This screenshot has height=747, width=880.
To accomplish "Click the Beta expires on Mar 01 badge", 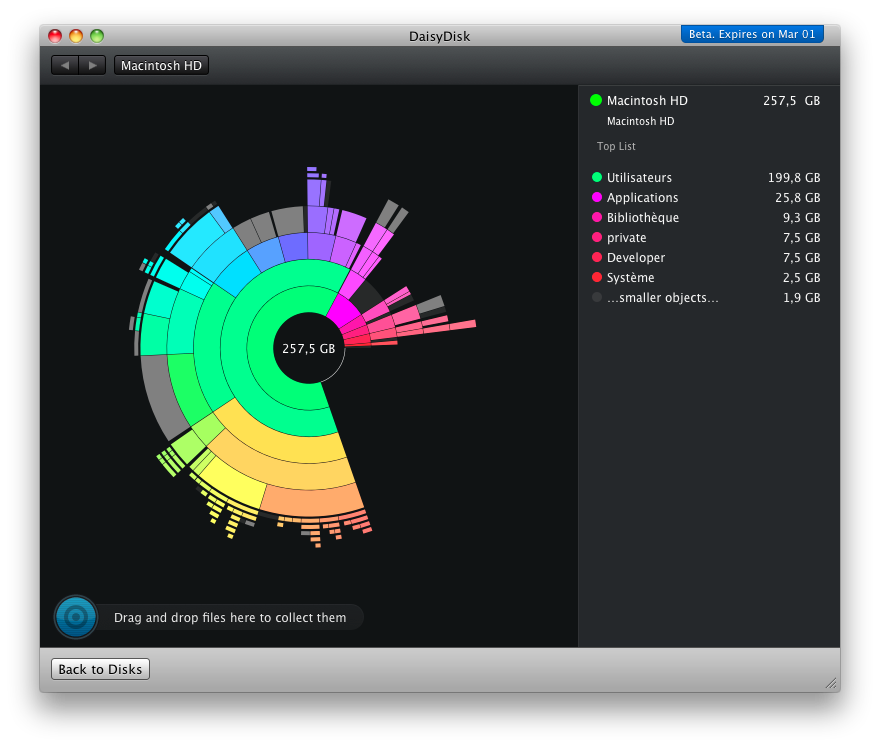I will coord(752,34).
